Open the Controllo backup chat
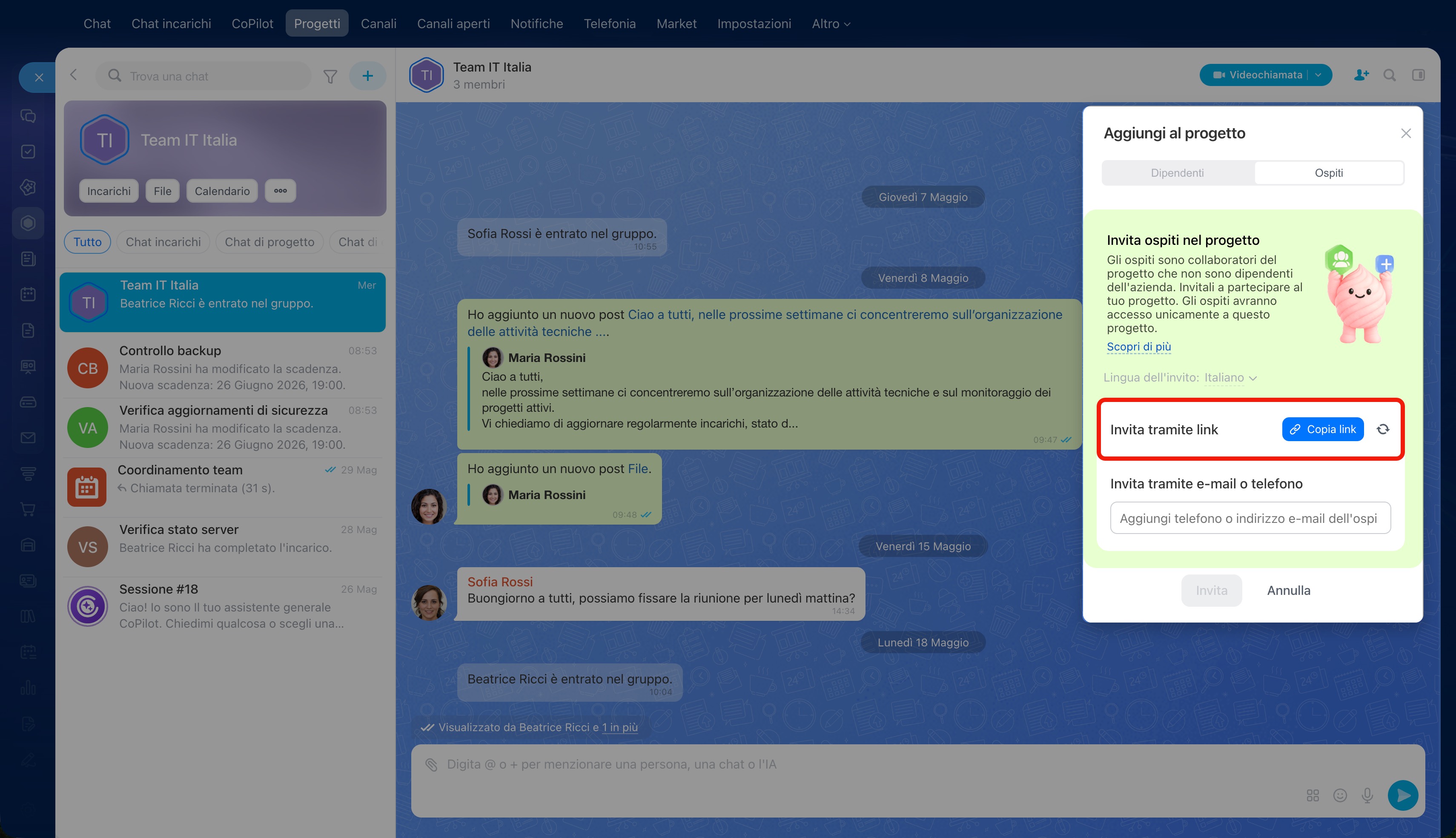 pyautogui.click(x=223, y=368)
